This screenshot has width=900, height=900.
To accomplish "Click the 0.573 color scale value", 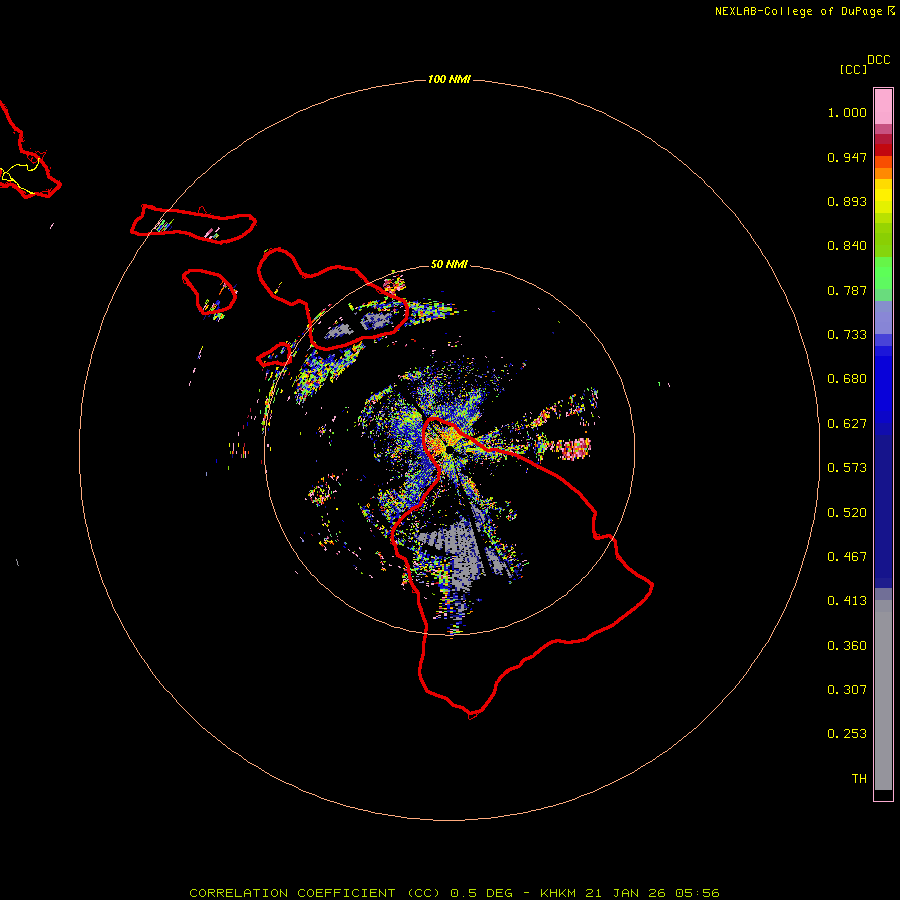I will point(847,468).
